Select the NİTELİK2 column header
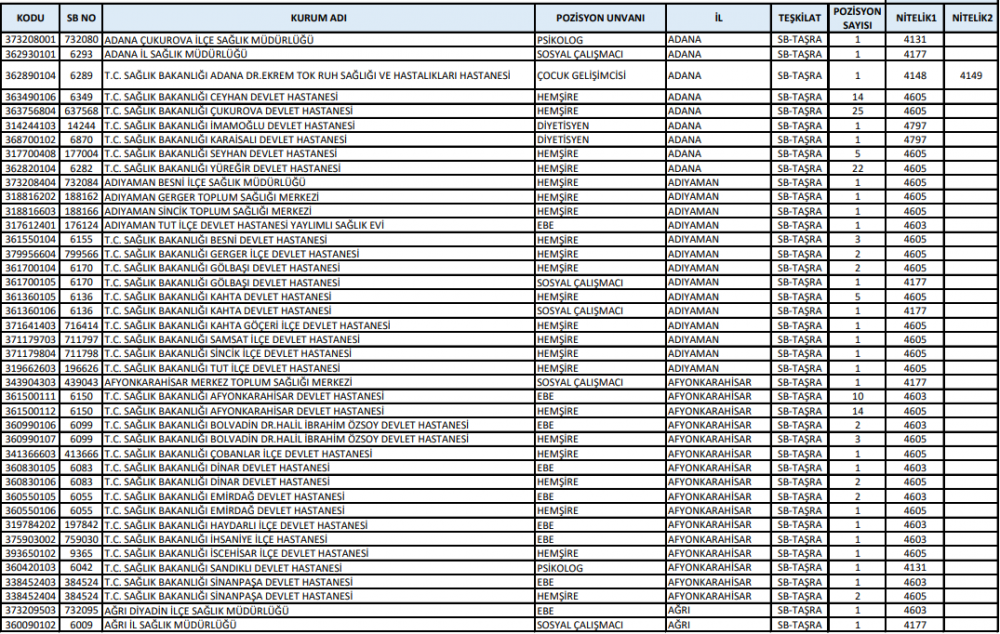 971,18
